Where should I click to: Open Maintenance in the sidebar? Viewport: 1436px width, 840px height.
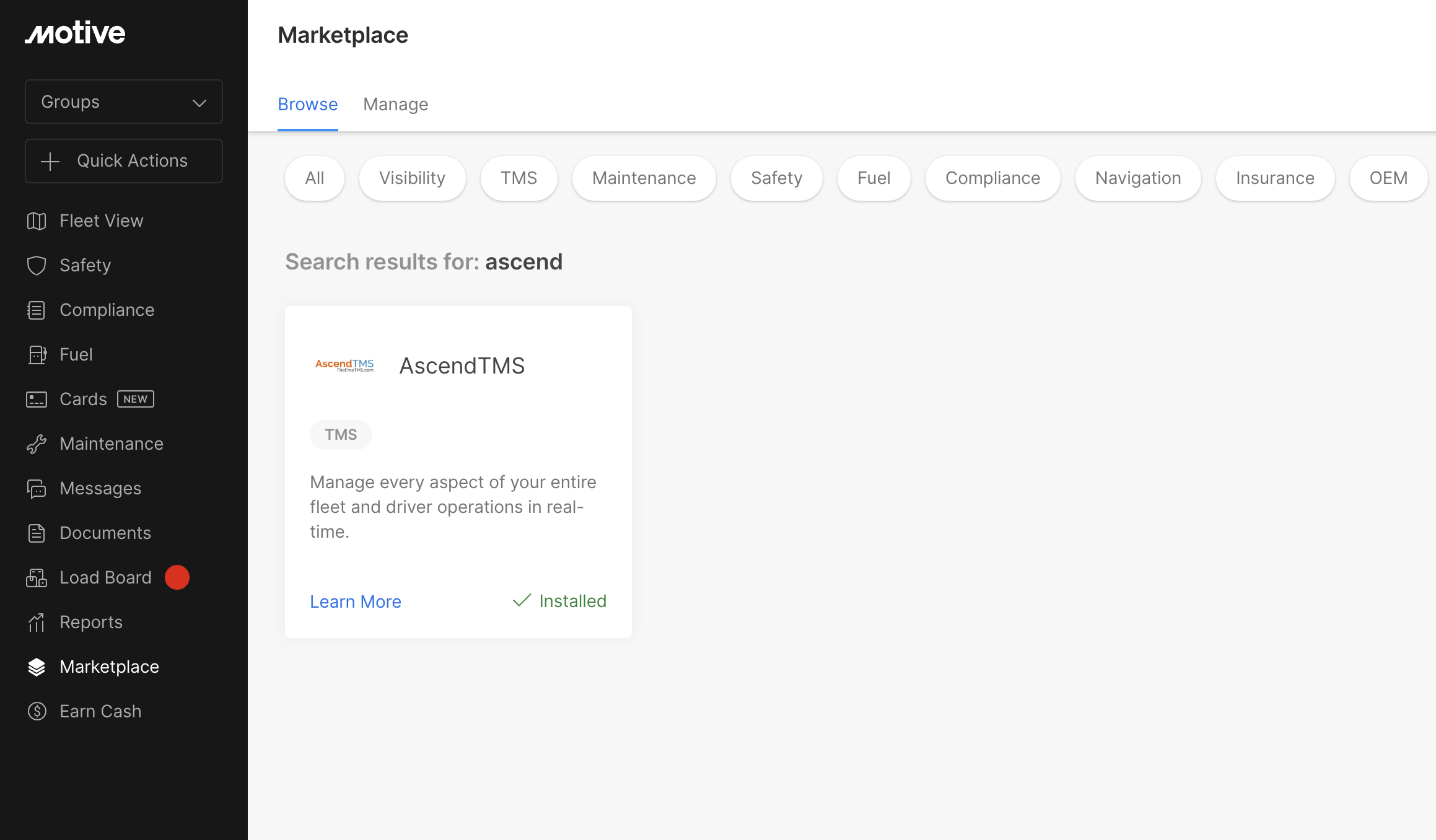(112, 444)
